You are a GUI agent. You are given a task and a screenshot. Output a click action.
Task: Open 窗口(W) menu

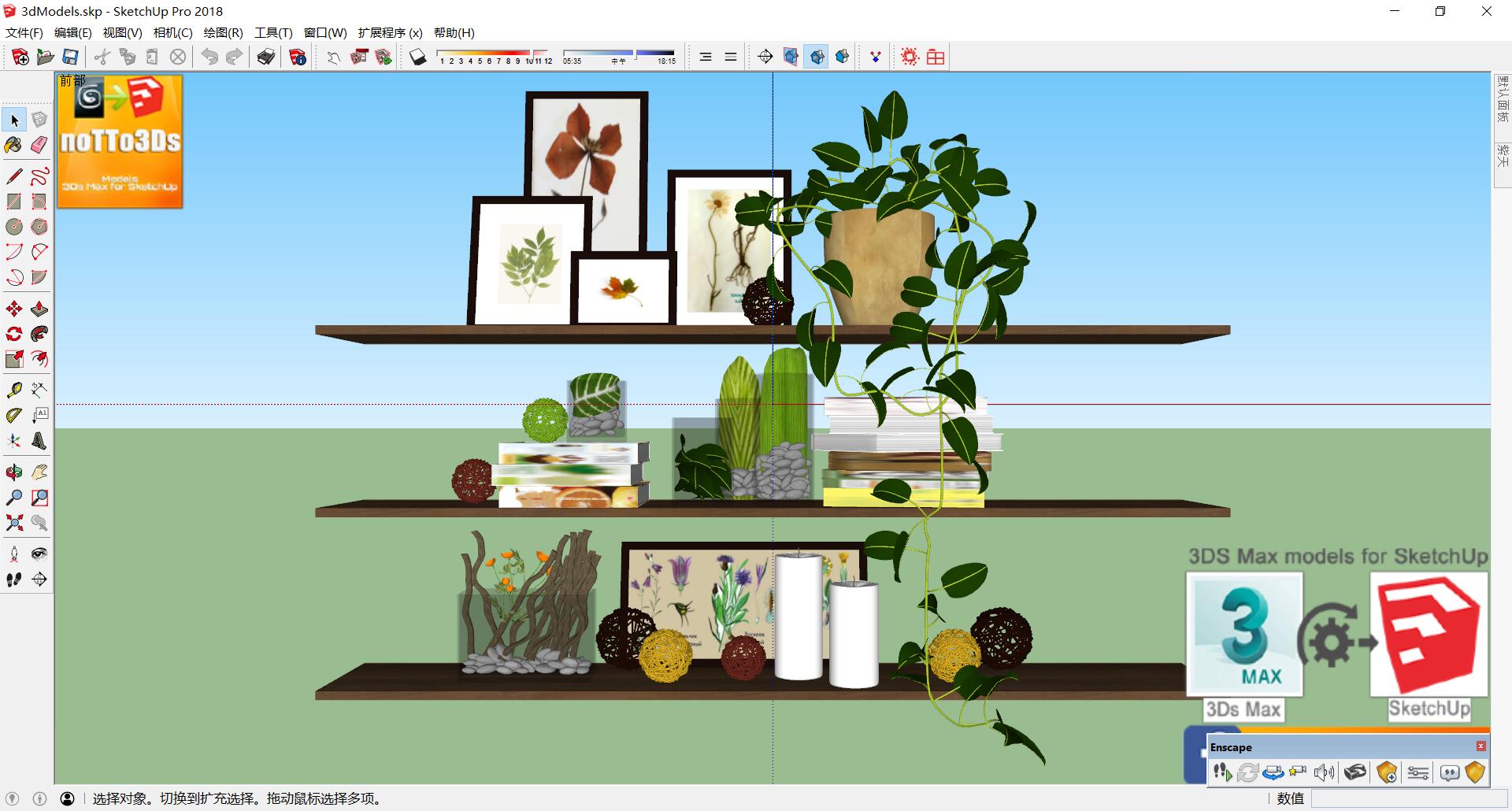click(325, 33)
